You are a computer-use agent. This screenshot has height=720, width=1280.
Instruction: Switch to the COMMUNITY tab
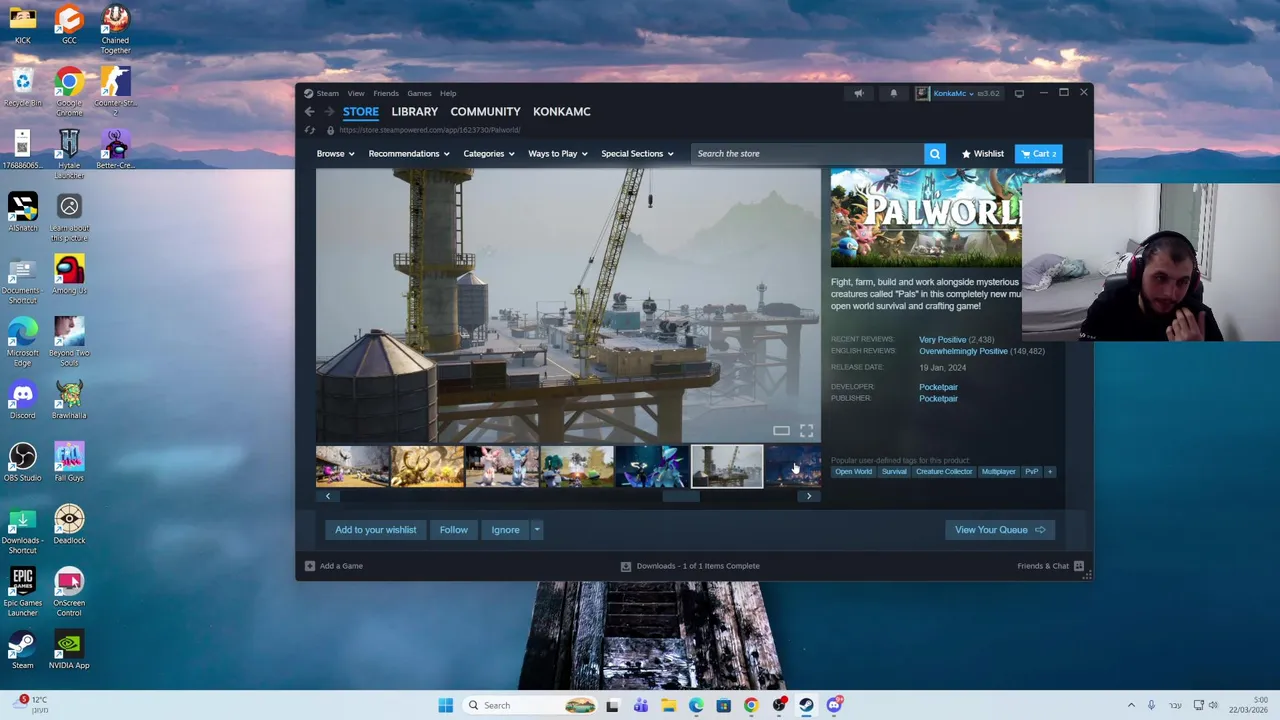pyautogui.click(x=485, y=112)
